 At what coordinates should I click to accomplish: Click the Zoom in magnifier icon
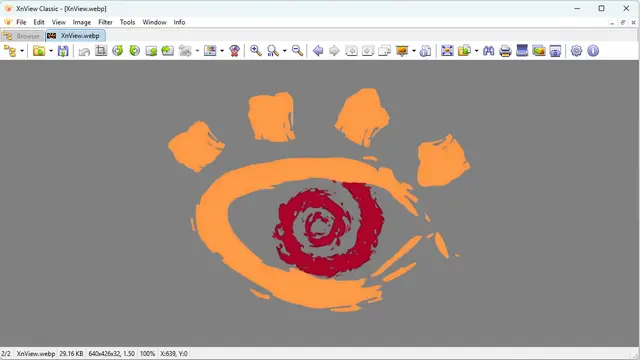[256, 51]
